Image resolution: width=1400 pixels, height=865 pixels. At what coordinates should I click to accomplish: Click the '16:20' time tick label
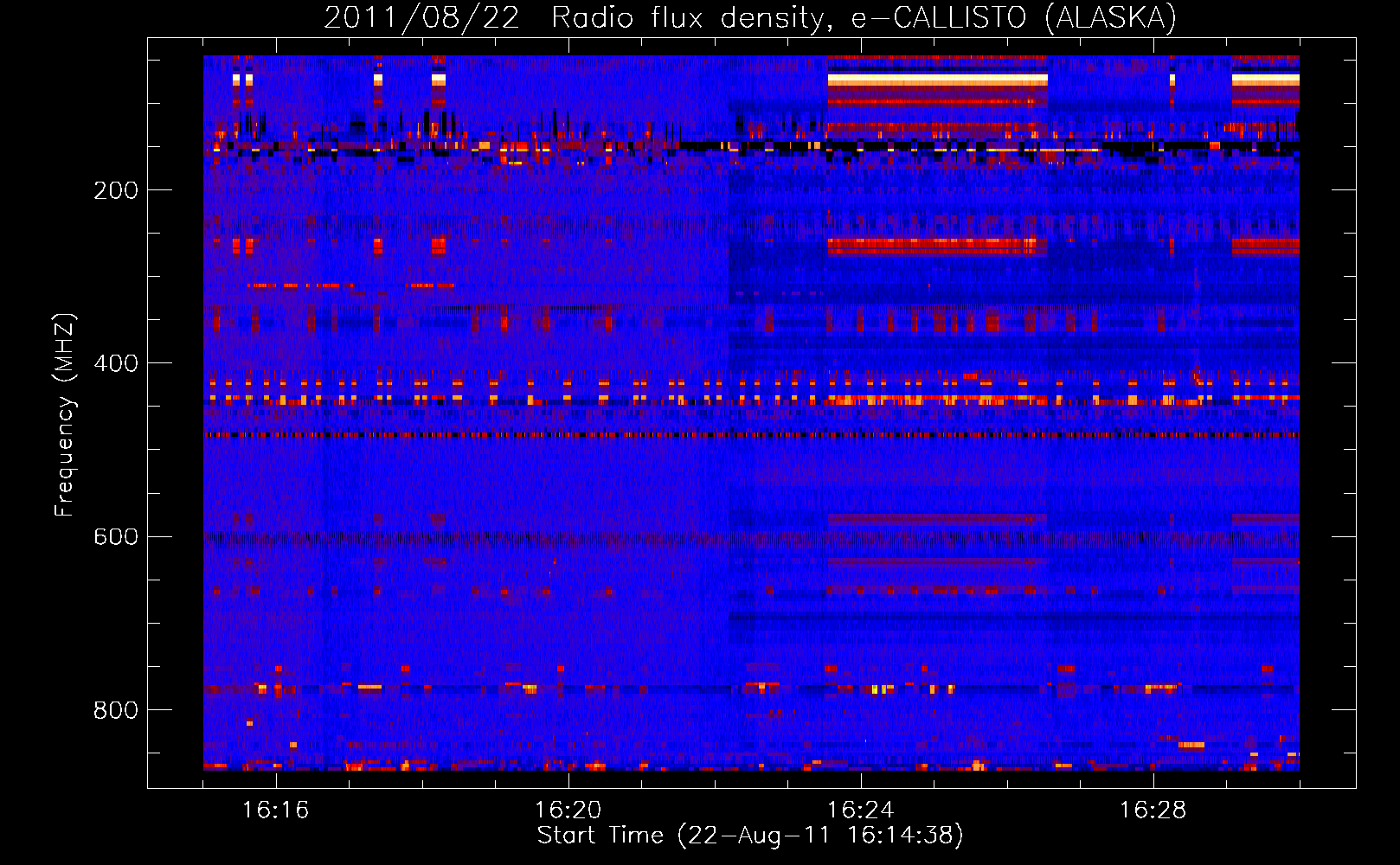click(x=568, y=810)
